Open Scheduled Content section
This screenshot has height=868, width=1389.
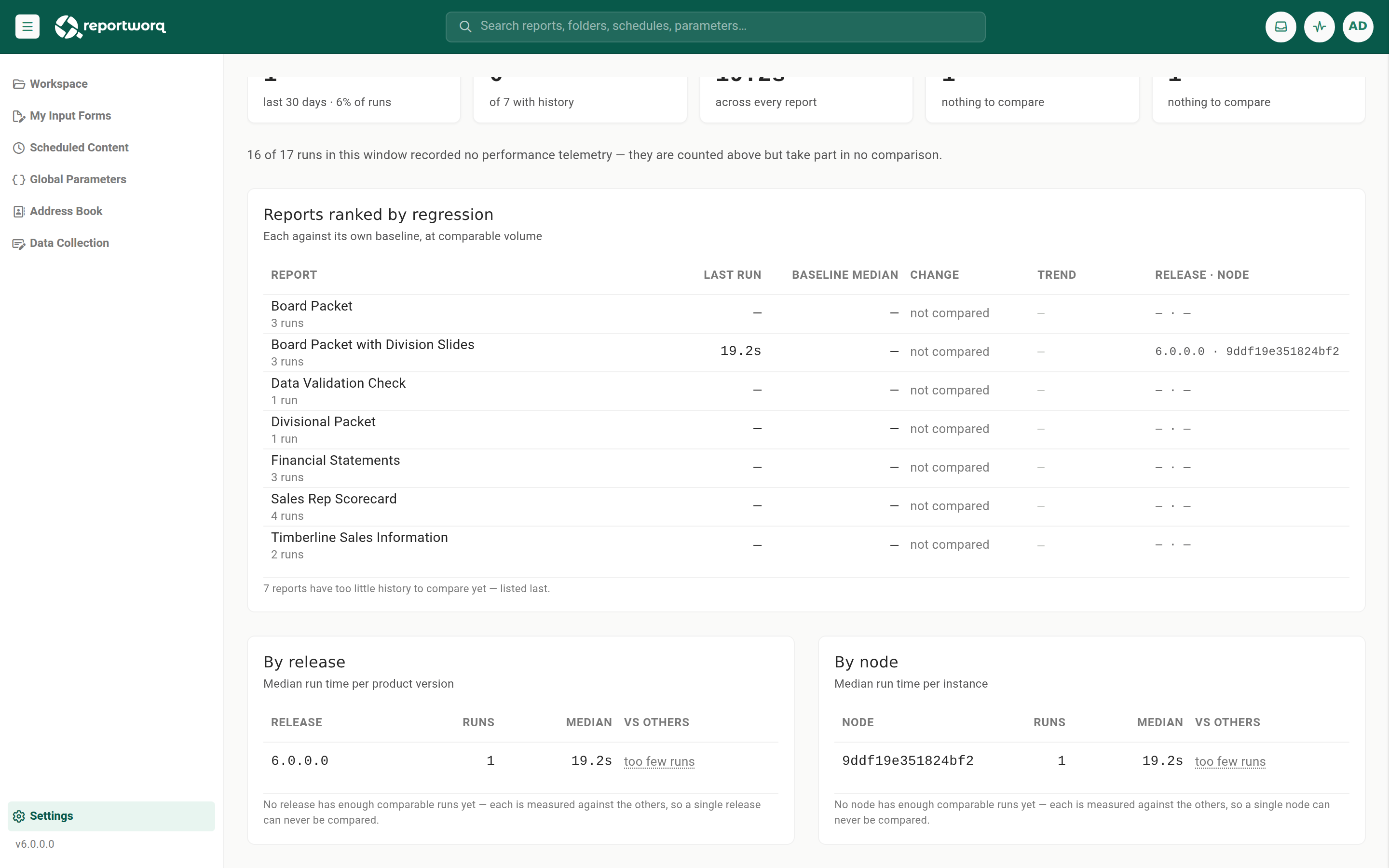tap(111, 148)
